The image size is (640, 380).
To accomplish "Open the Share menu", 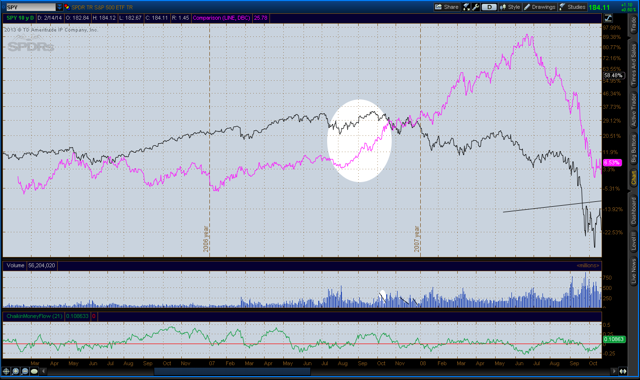I will click(x=447, y=7).
